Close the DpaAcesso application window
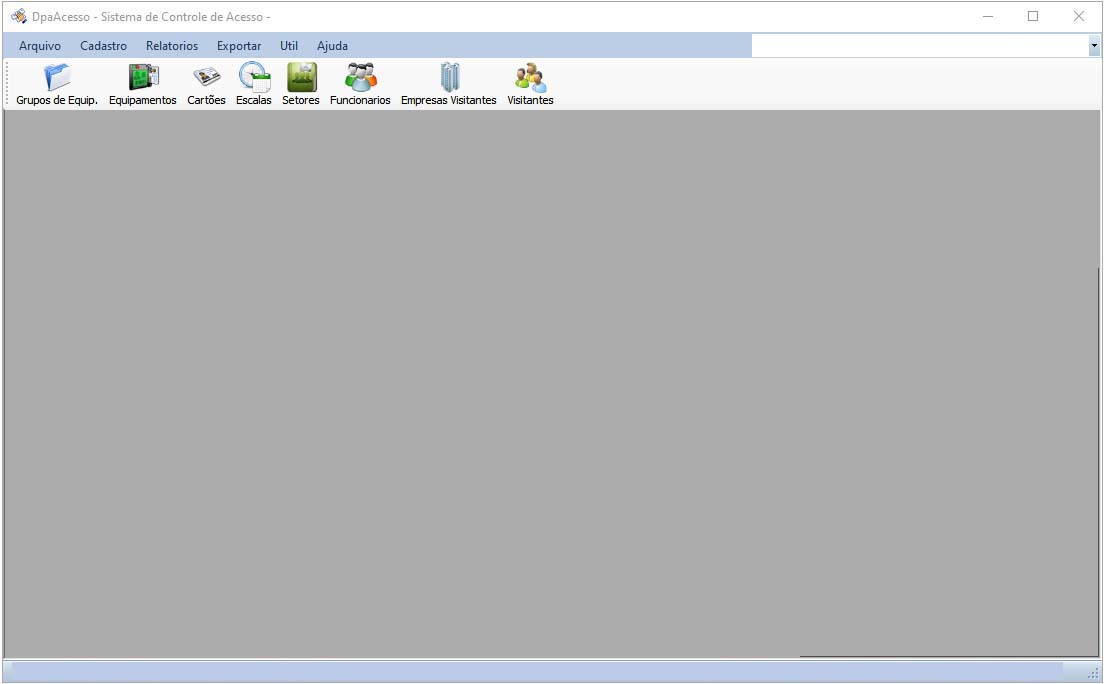Screen dimensions: 1104x684 coord(1079,16)
